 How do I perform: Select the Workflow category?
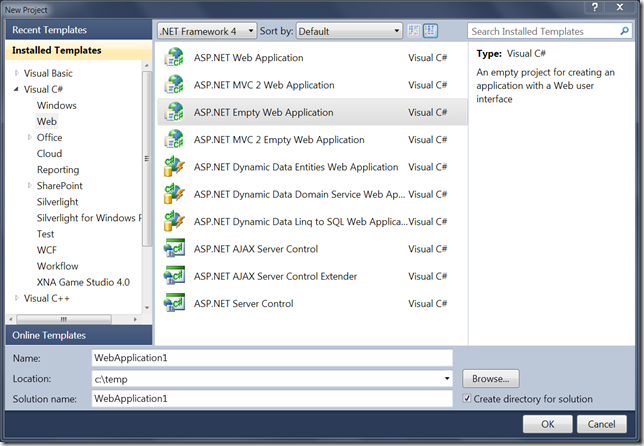point(58,266)
